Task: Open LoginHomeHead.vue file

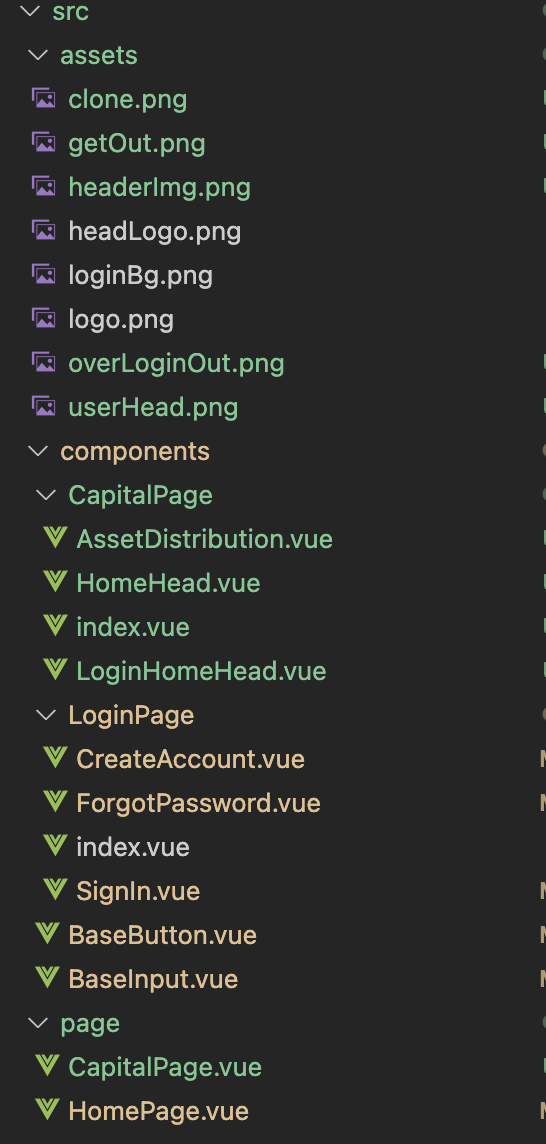Action: [201, 670]
